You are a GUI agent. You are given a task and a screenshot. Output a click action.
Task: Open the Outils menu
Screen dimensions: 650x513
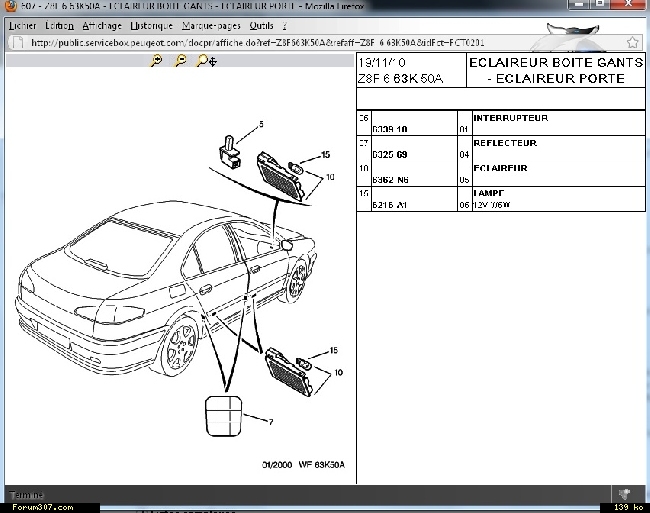pyautogui.click(x=261, y=26)
